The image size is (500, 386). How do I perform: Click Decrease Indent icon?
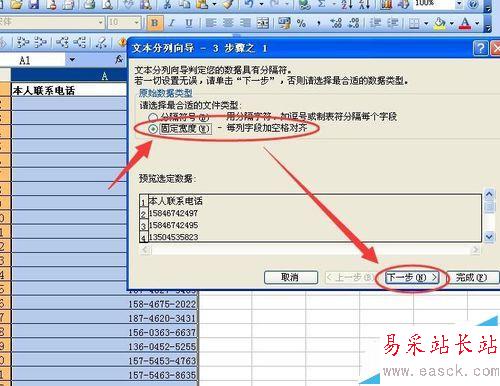pos(376,23)
